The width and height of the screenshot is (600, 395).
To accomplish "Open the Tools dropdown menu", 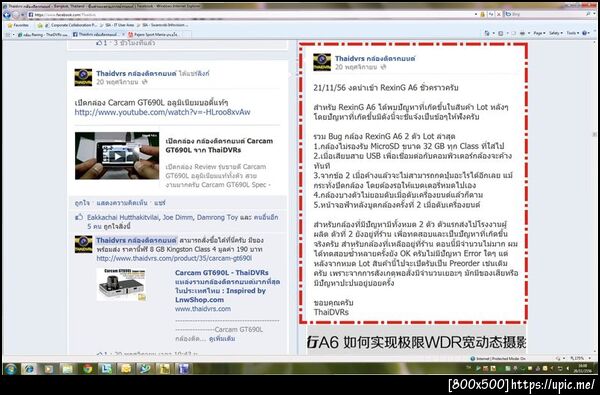I will (x=572, y=33).
